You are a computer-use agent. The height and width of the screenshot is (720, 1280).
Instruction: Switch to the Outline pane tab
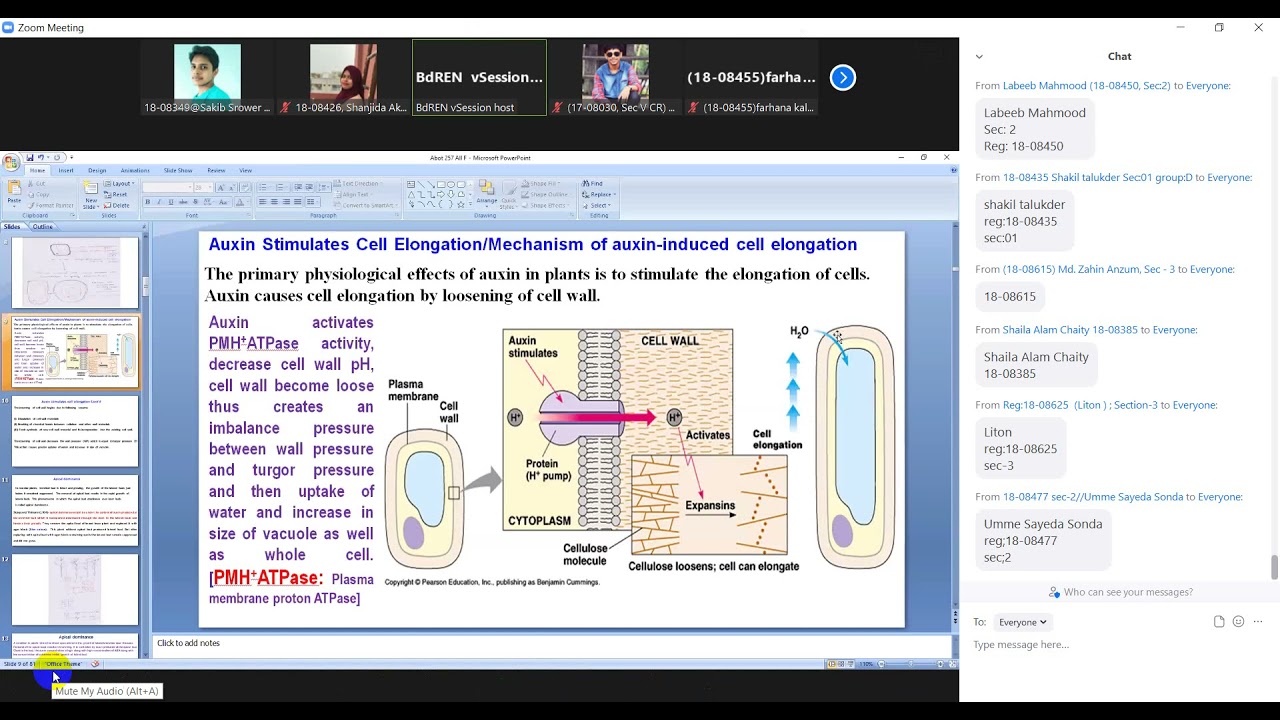[x=42, y=227]
